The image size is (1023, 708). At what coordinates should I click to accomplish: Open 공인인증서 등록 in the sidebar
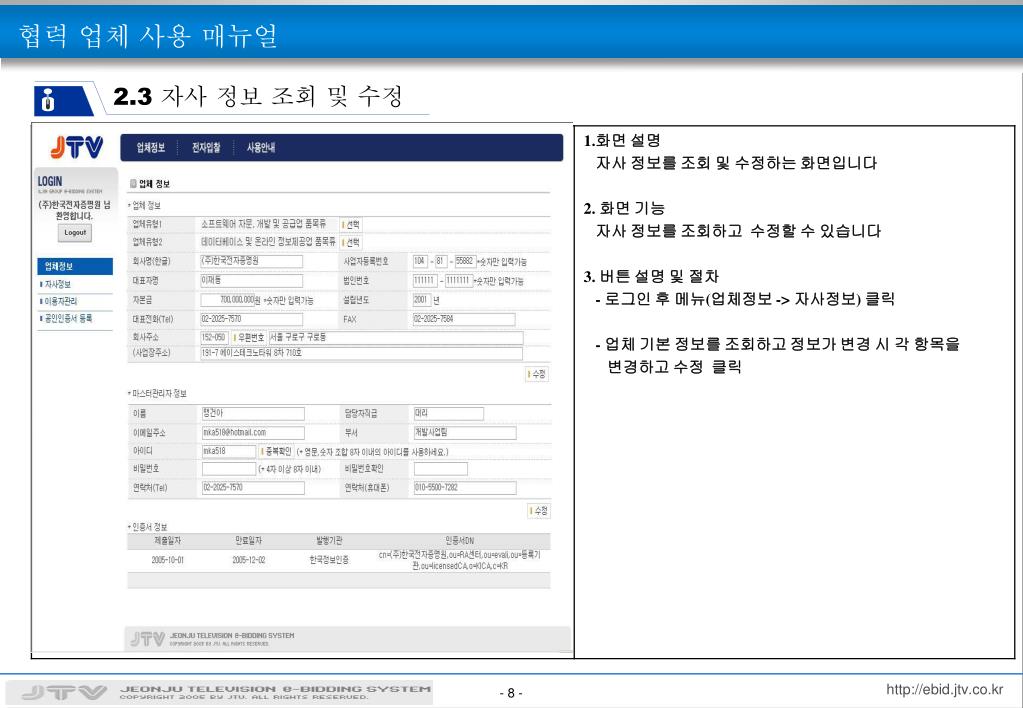[x=68, y=318]
